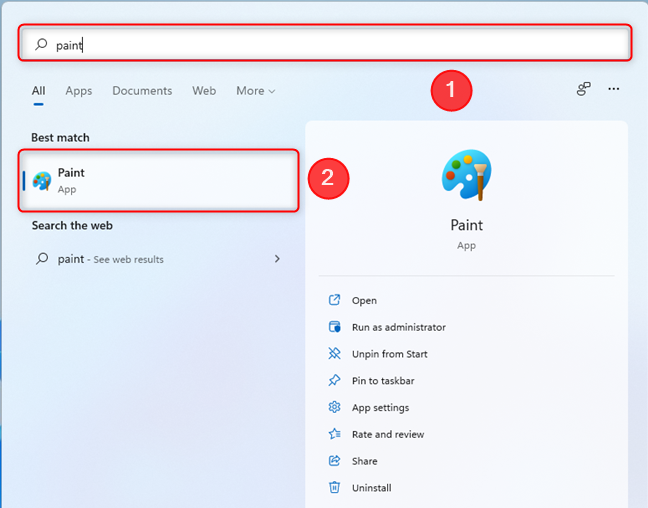This screenshot has width=648, height=508.
Task: Open App settings
Action: point(381,408)
